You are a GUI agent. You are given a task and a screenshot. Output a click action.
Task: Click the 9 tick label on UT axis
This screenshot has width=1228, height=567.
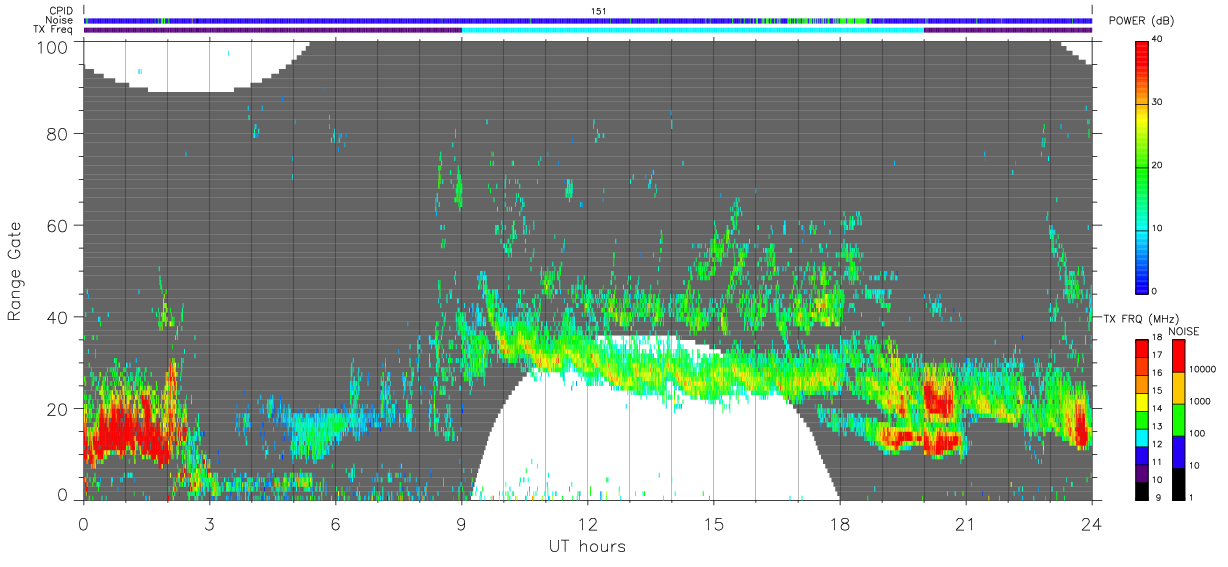pos(462,524)
